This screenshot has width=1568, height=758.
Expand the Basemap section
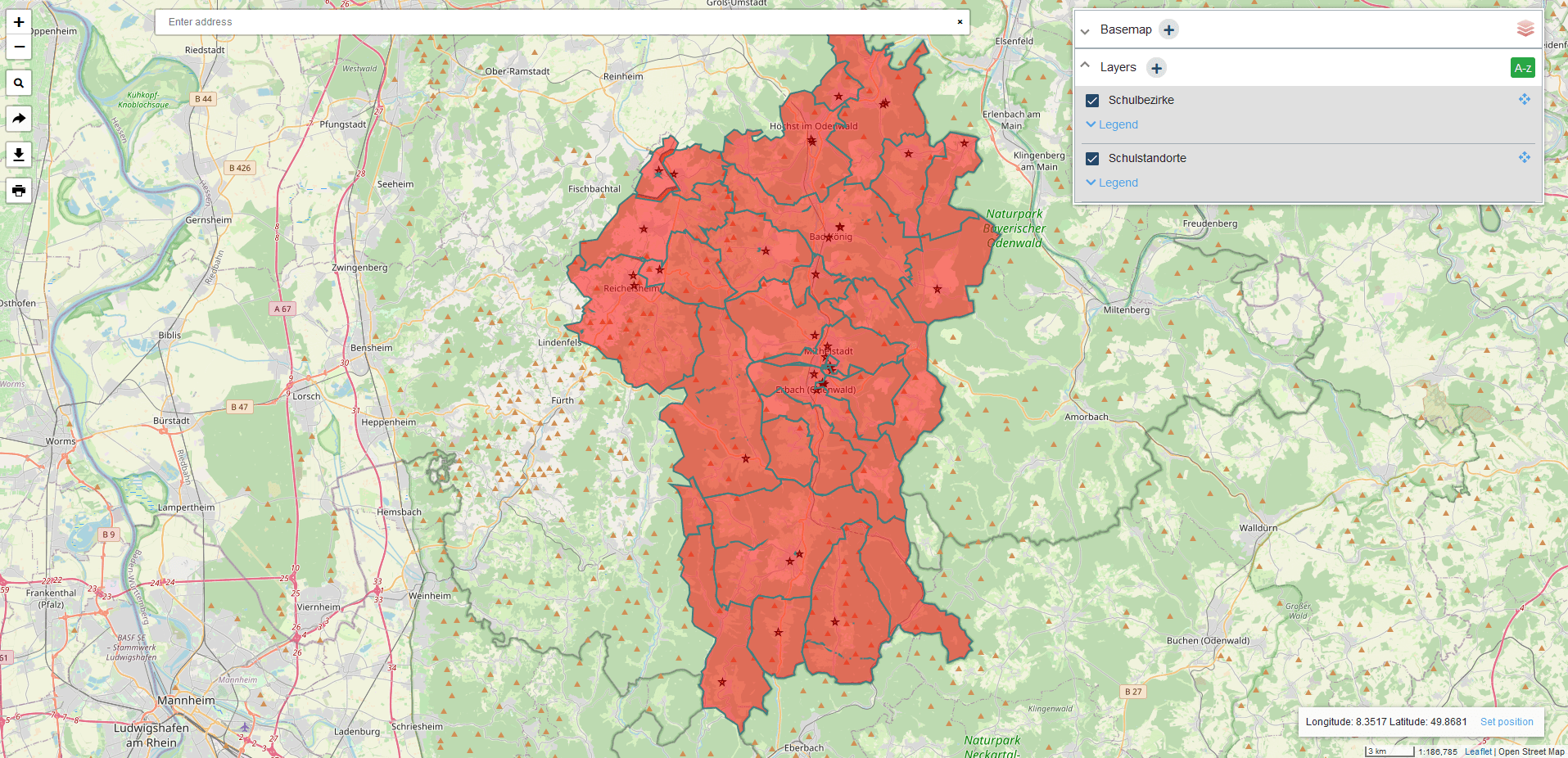pos(1086,31)
